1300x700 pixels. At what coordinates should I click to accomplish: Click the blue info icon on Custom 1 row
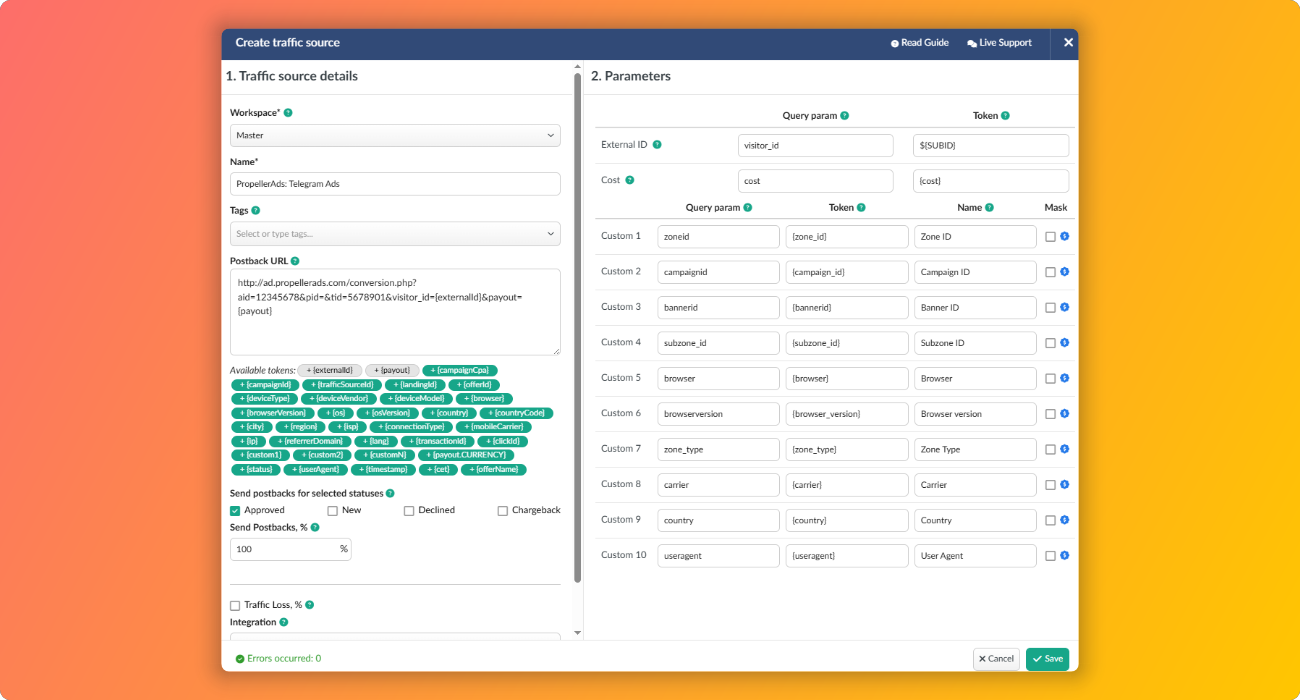[1064, 236]
